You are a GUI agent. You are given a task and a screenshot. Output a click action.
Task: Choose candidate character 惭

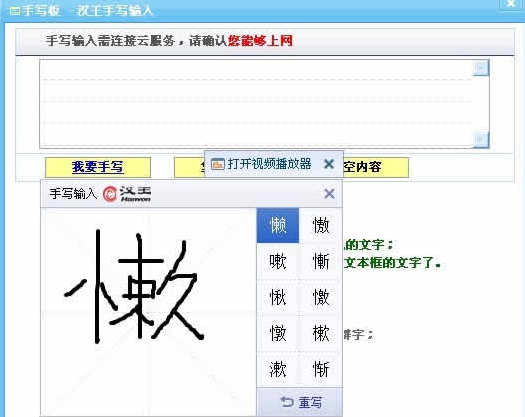point(321,261)
